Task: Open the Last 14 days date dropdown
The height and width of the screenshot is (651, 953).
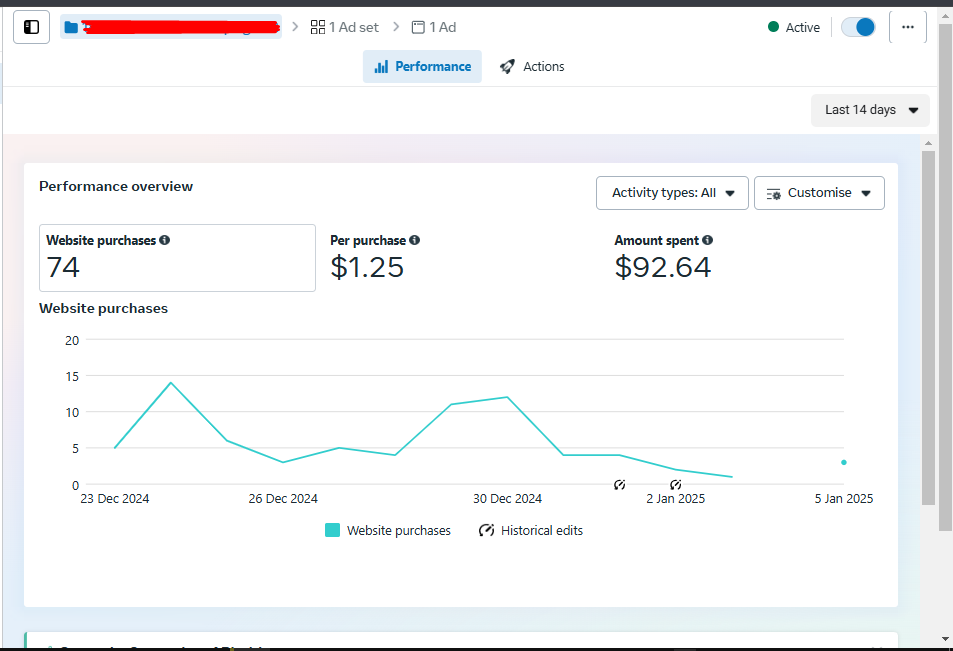Action: tap(870, 110)
